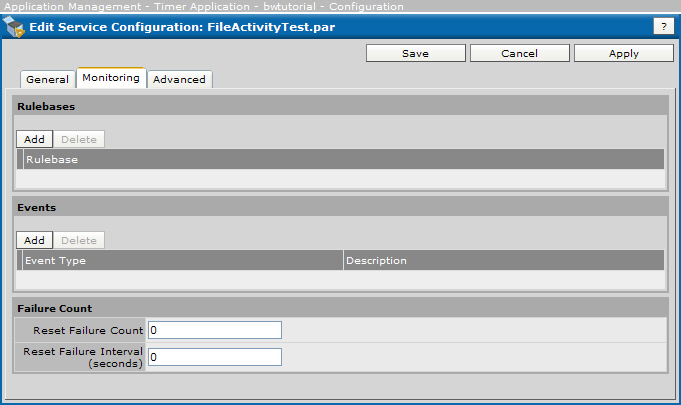Image resolution: width=681 pixels, height=405 pixels.
Task: Click Delete in the Rulebases section
Action: coord(79,139)
